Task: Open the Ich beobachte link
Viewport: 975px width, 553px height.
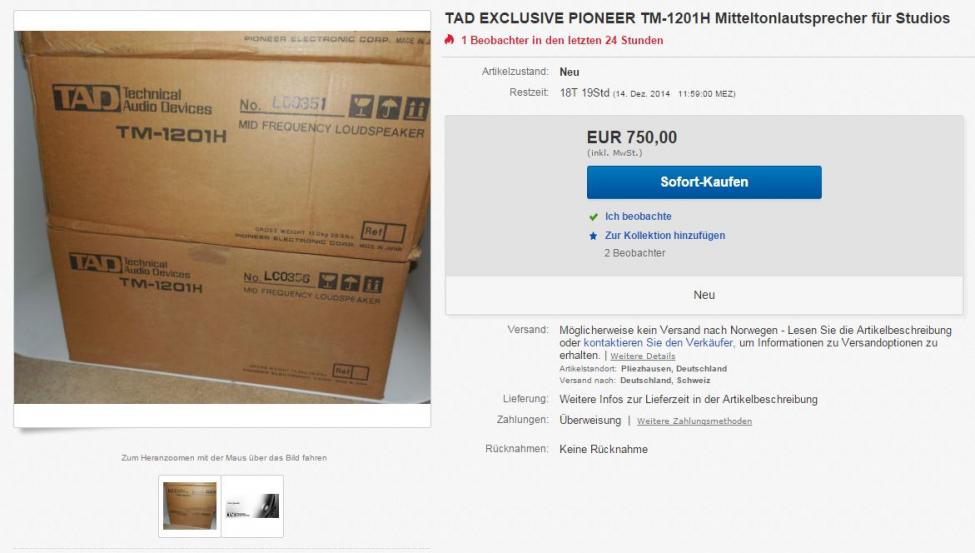Action: (638, 216)
